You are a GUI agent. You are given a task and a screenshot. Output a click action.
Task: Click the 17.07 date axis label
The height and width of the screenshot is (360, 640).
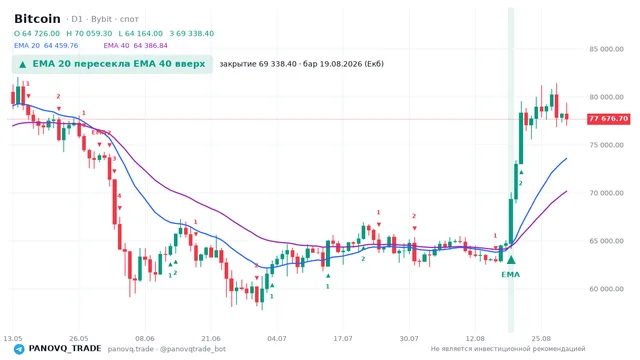pyautogui.click(x=343, y=338)
